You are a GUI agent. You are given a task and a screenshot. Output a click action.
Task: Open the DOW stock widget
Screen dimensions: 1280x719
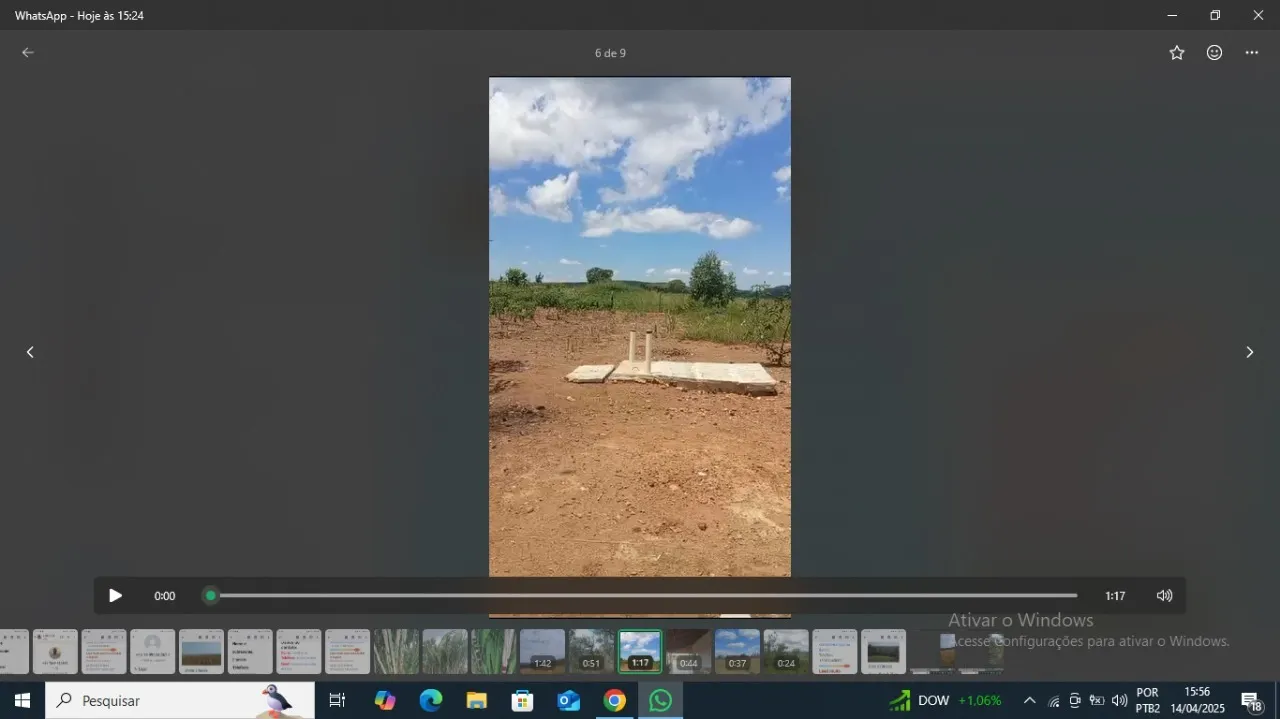coord(945,700)
